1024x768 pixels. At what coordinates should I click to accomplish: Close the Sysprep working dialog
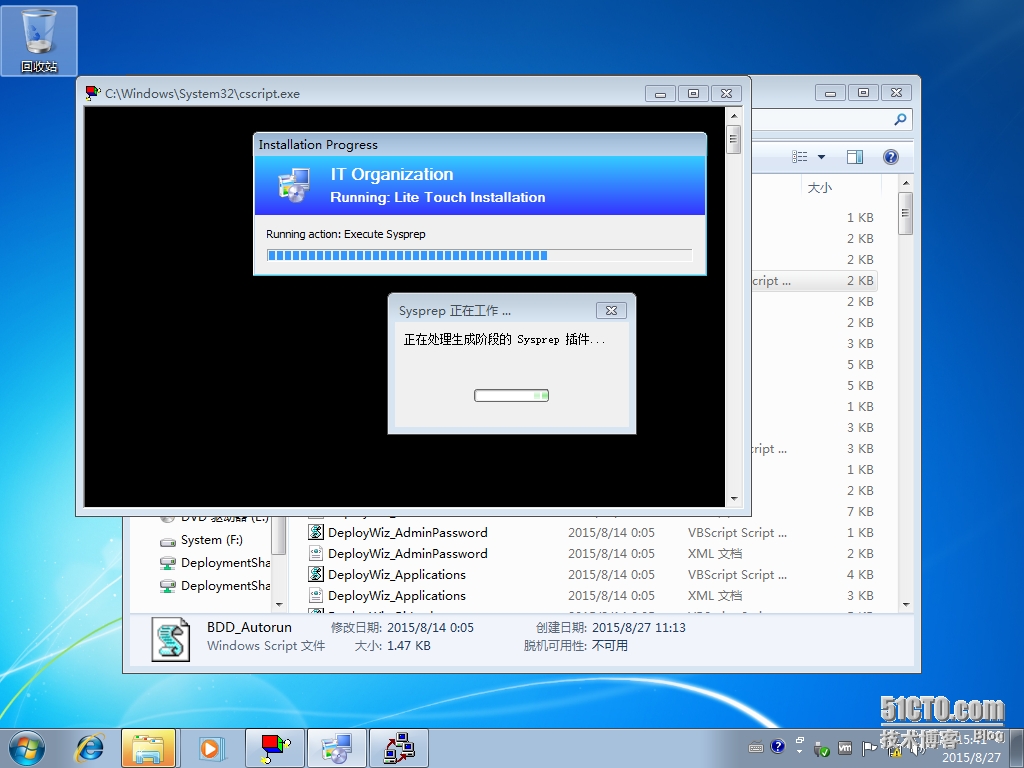coord(611,310)
